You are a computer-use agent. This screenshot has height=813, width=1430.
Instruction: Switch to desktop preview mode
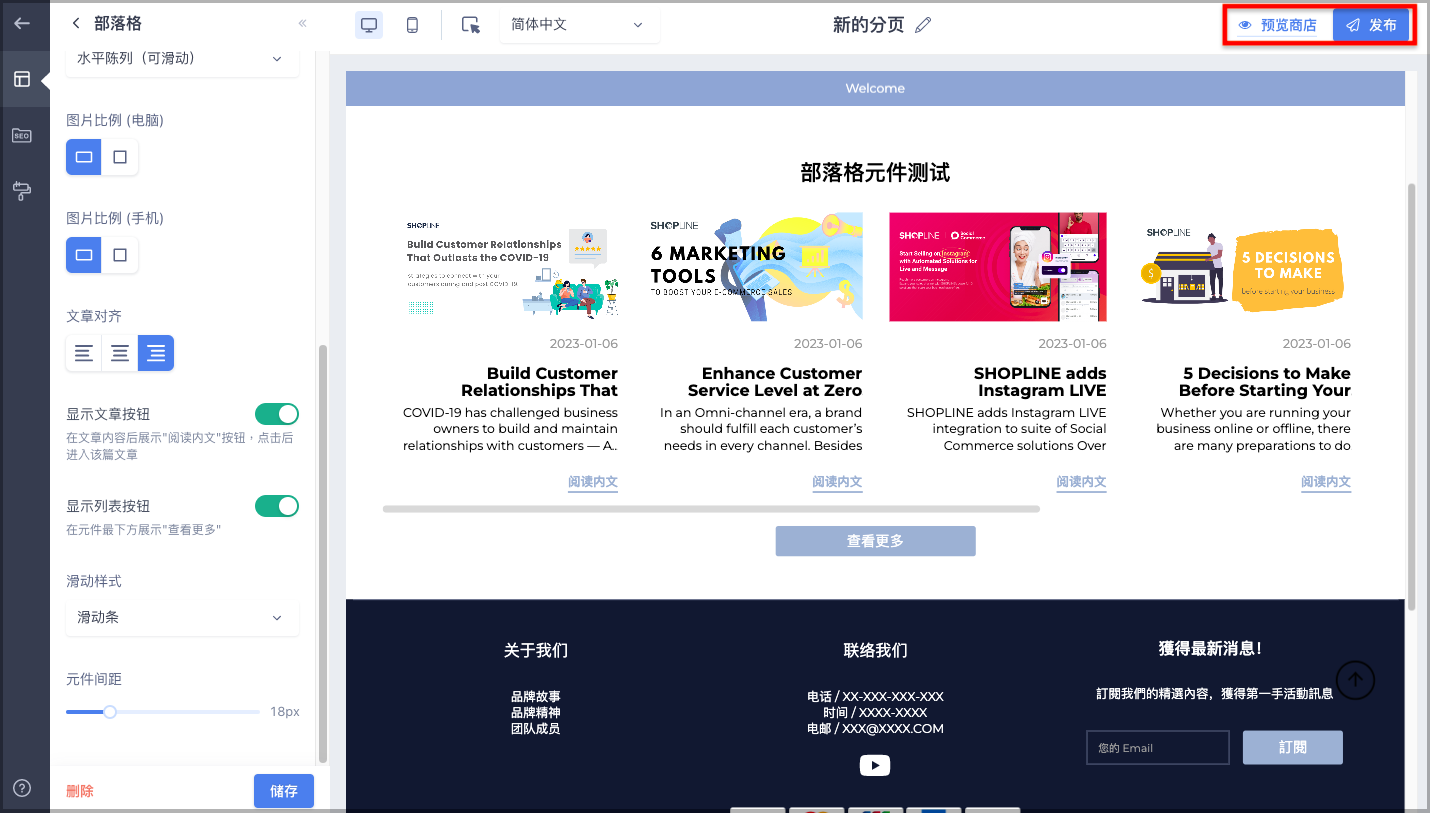point(369,25)
